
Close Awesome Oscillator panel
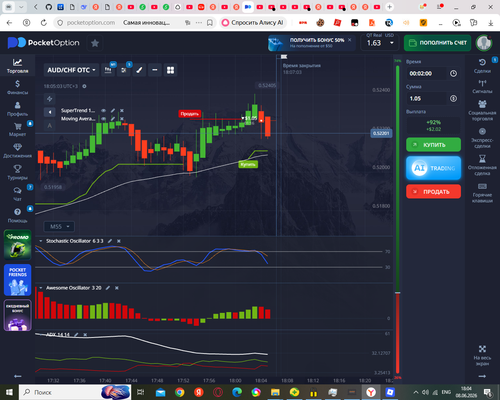pyautogui.click(x=117, y=288)
